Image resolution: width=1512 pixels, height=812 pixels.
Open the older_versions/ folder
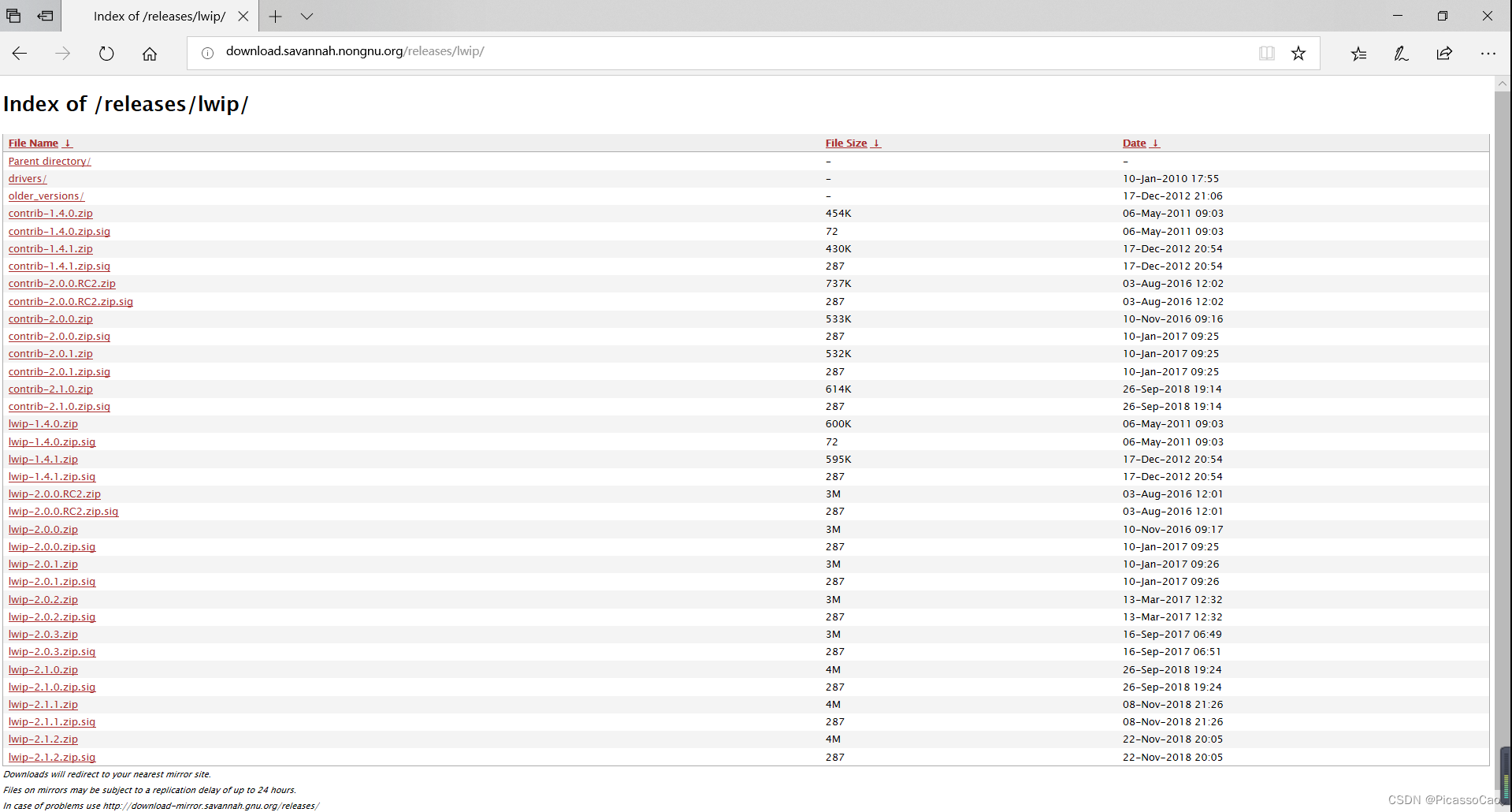46,196
